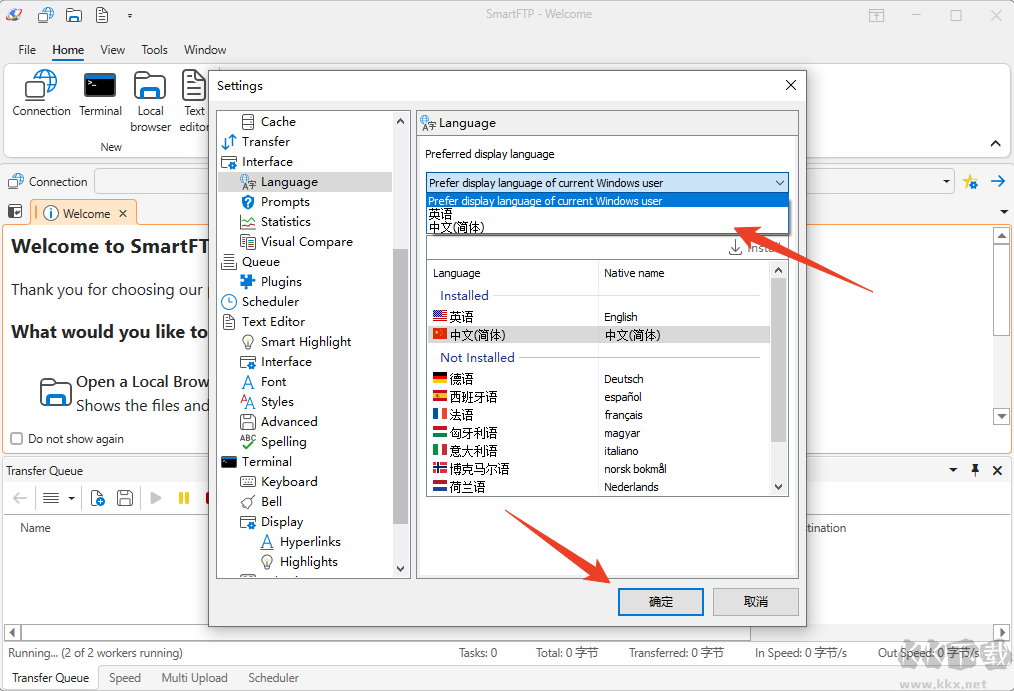Click the Connection address input field
This screenshot has width=1014, height=691.
coord(524,182)
